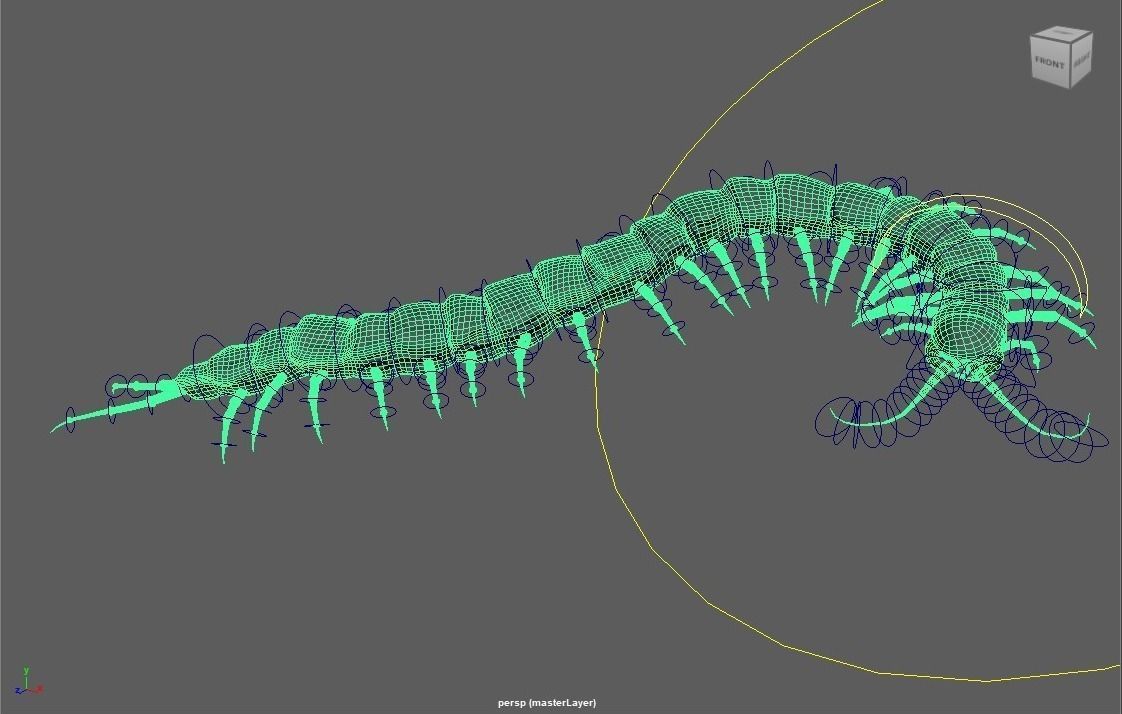Click the right face of the ViewCube
Viewport: 1122px width, 714px height.
[x=1083, y=62]
